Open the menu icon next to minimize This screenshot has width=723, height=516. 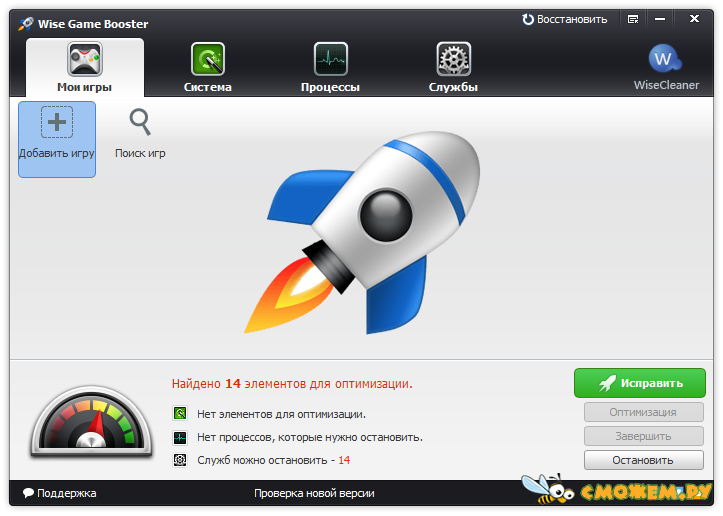point(633,19)
